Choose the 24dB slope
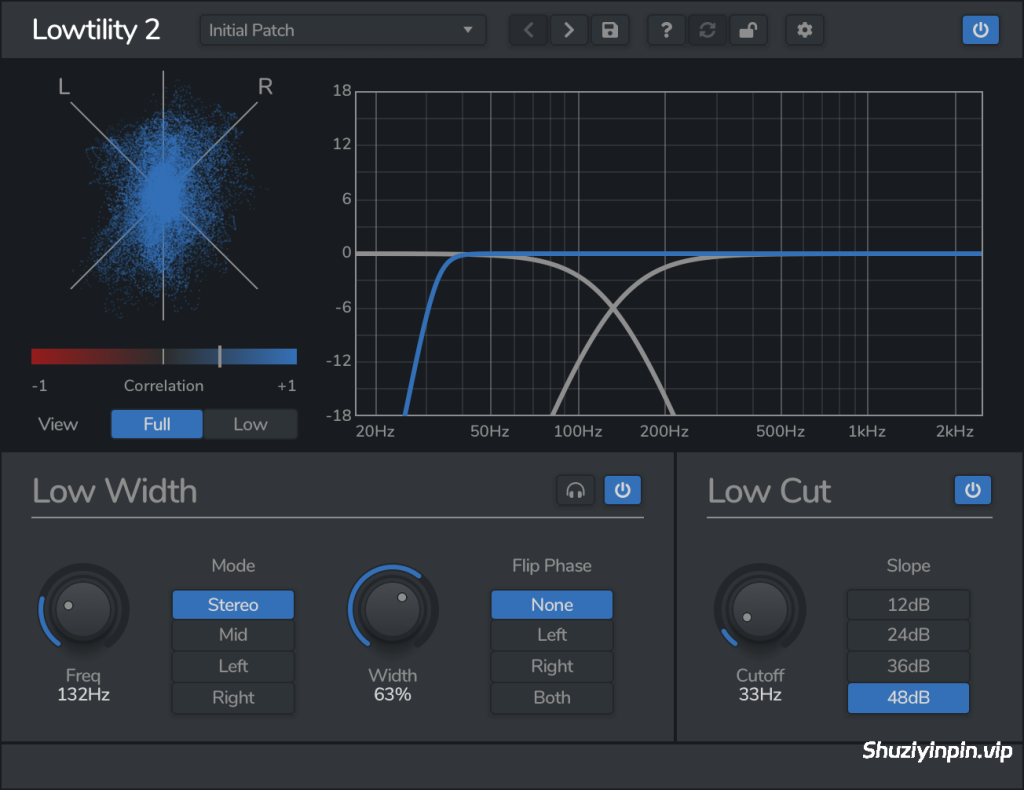This screenshot has width=1024, height=790. 908,635
